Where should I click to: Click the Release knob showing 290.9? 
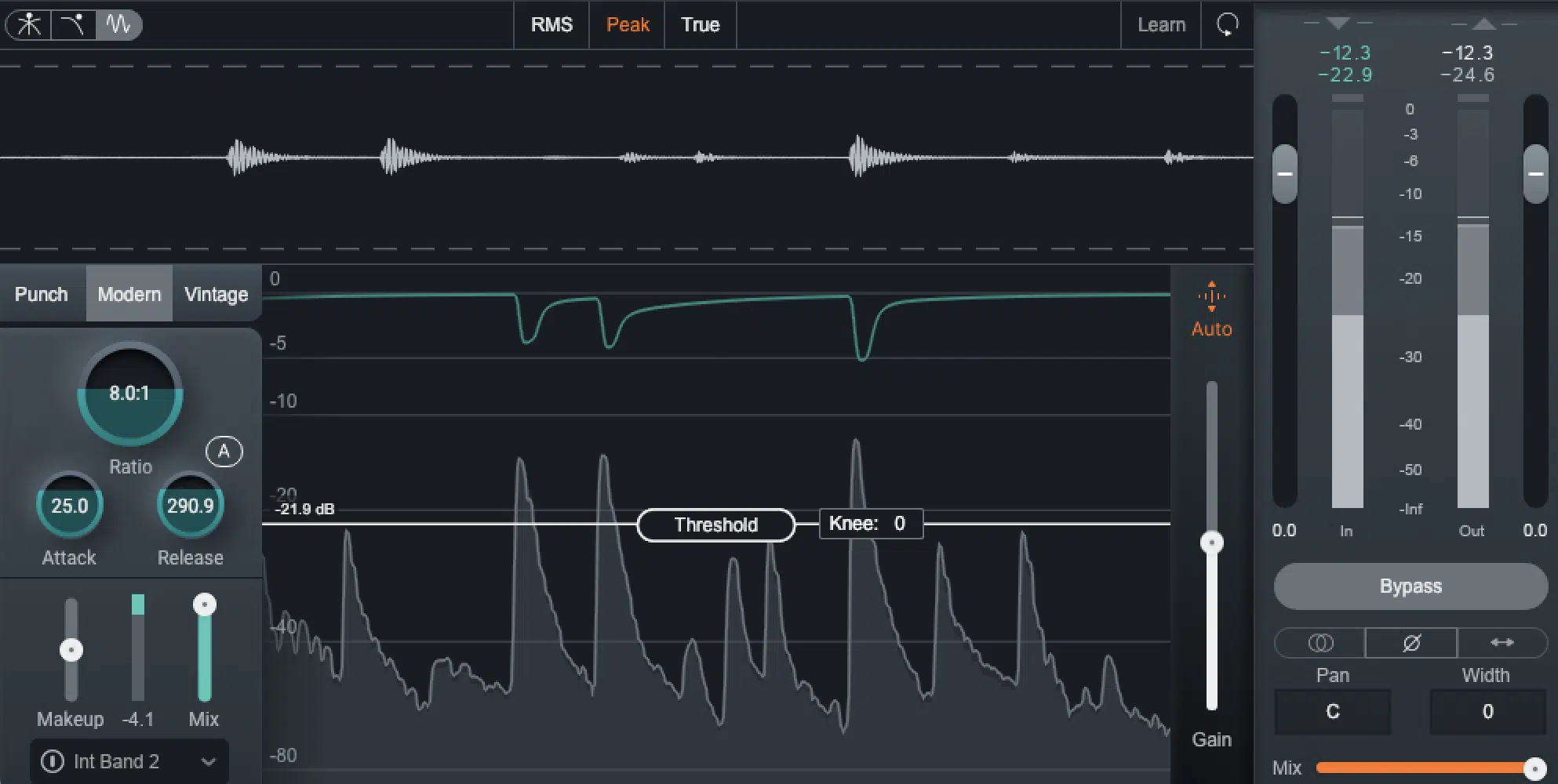tap(190, 506)
